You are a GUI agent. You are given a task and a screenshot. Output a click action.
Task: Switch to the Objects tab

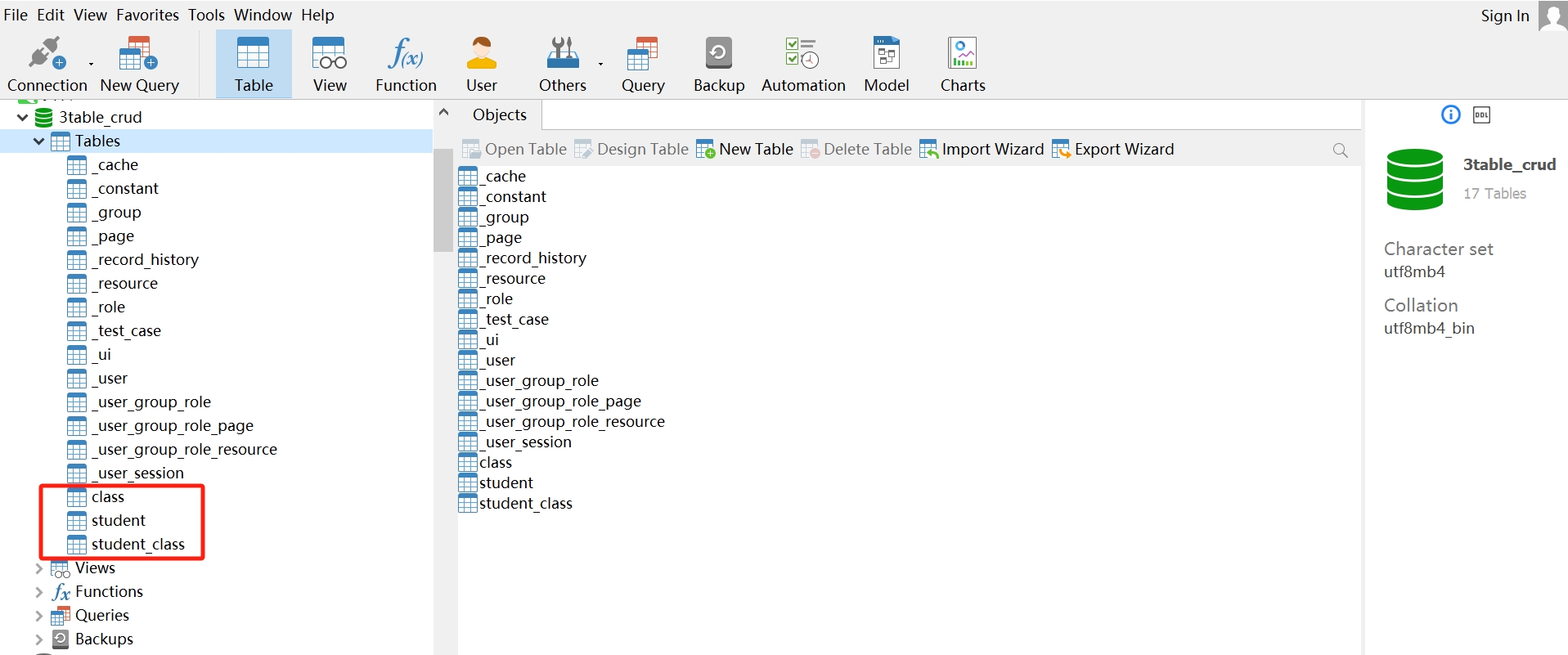pos(499,115)
